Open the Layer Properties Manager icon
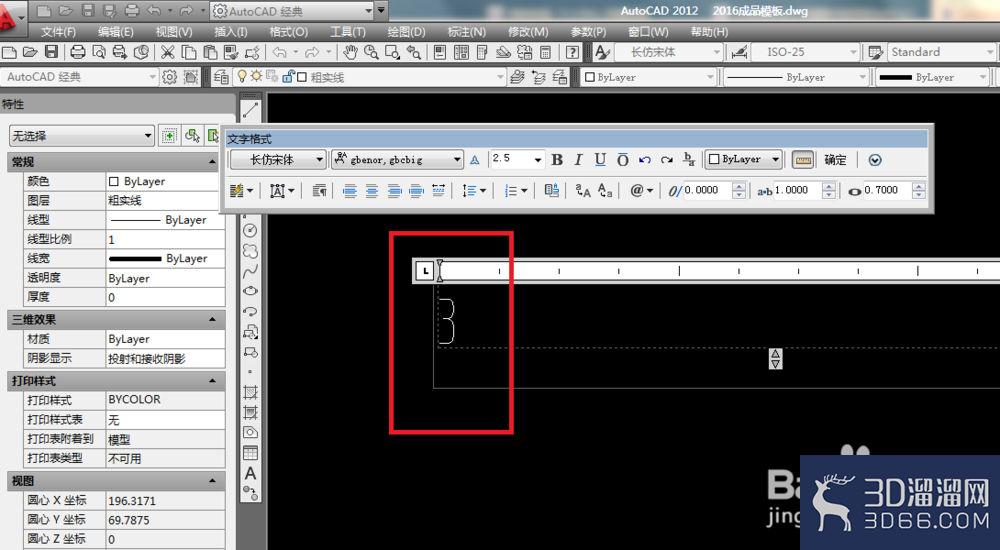Image resolution: width=1000 pixels, height=550 pixels. pyautogui.click(x=221, y=77)
